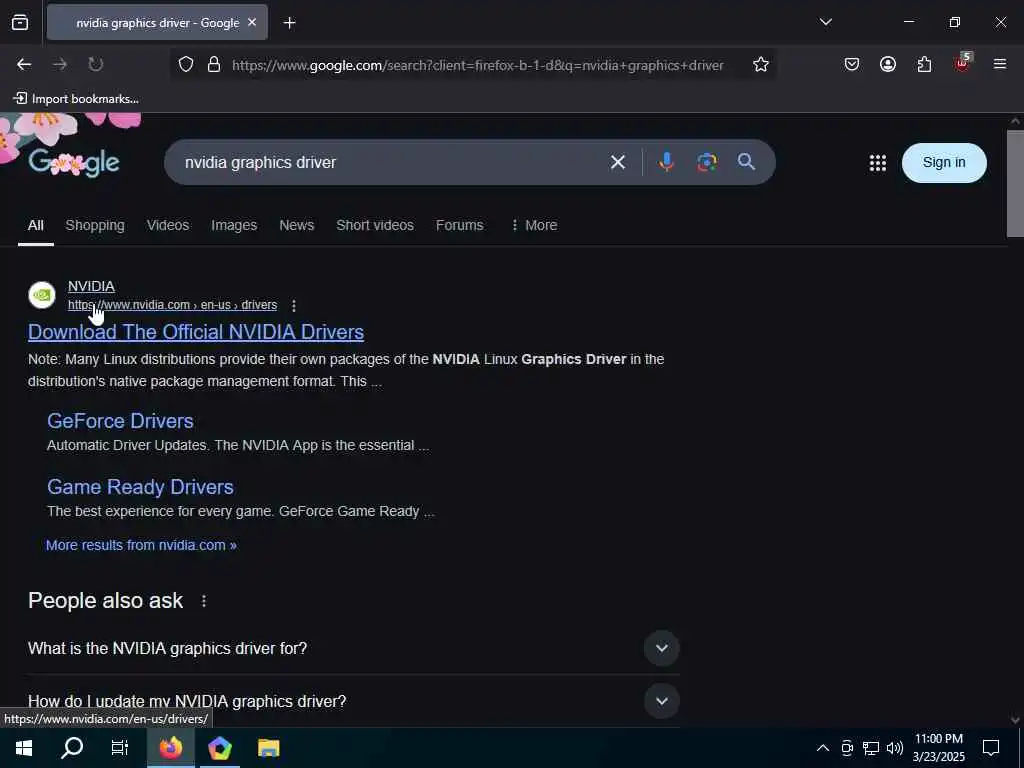The height and width of the screenshot is (768, 1024).
Task: Submit search with magnifier icon
Action: (x=746, y=161)
